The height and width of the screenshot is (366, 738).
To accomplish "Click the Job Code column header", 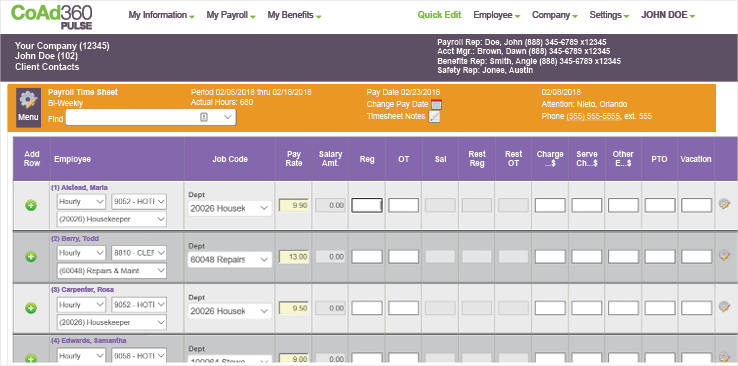I will (x=230, y=159).
